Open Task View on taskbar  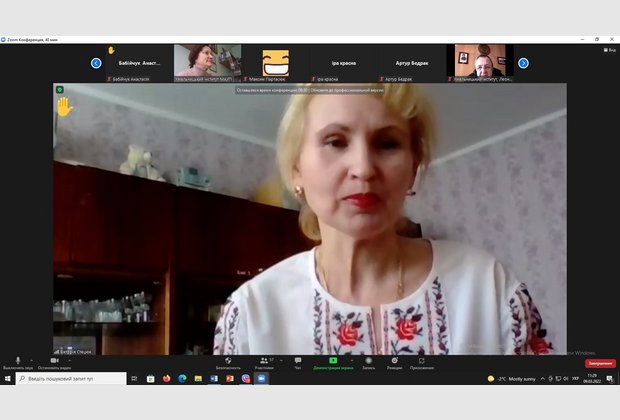click(134, 378)
